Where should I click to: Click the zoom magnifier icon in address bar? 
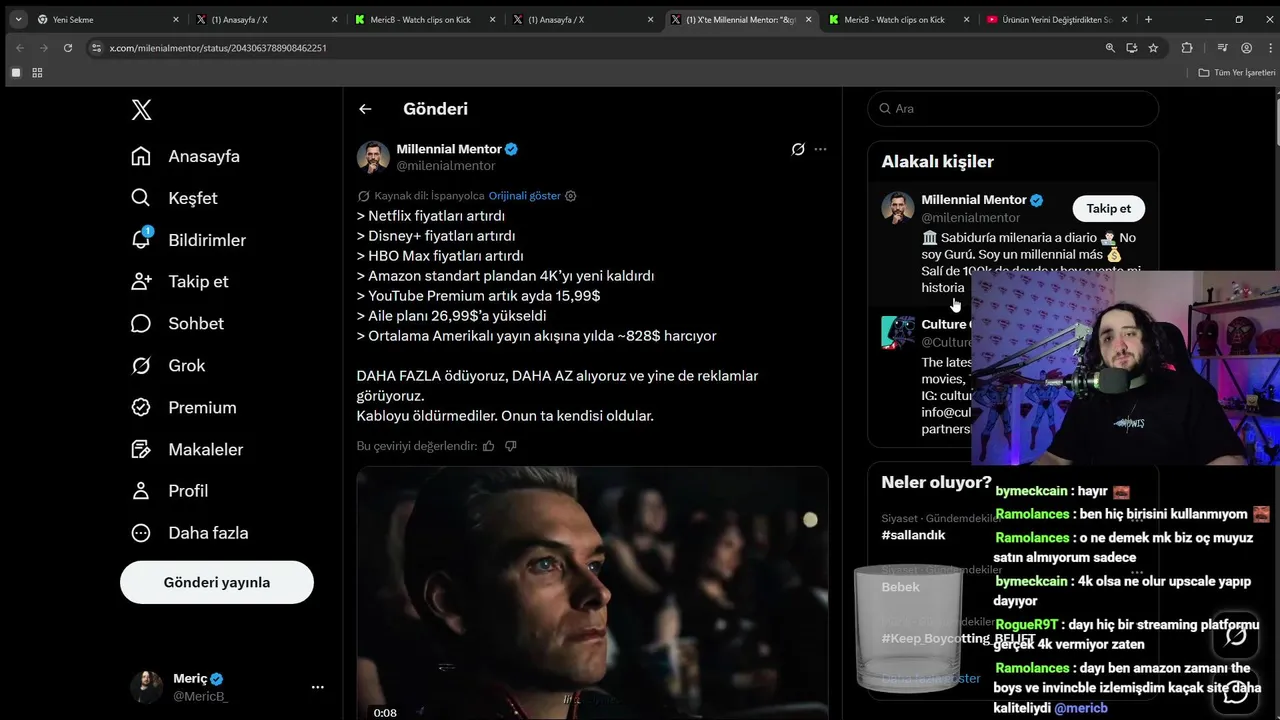pyautogui.click(x=1110, y=48)
